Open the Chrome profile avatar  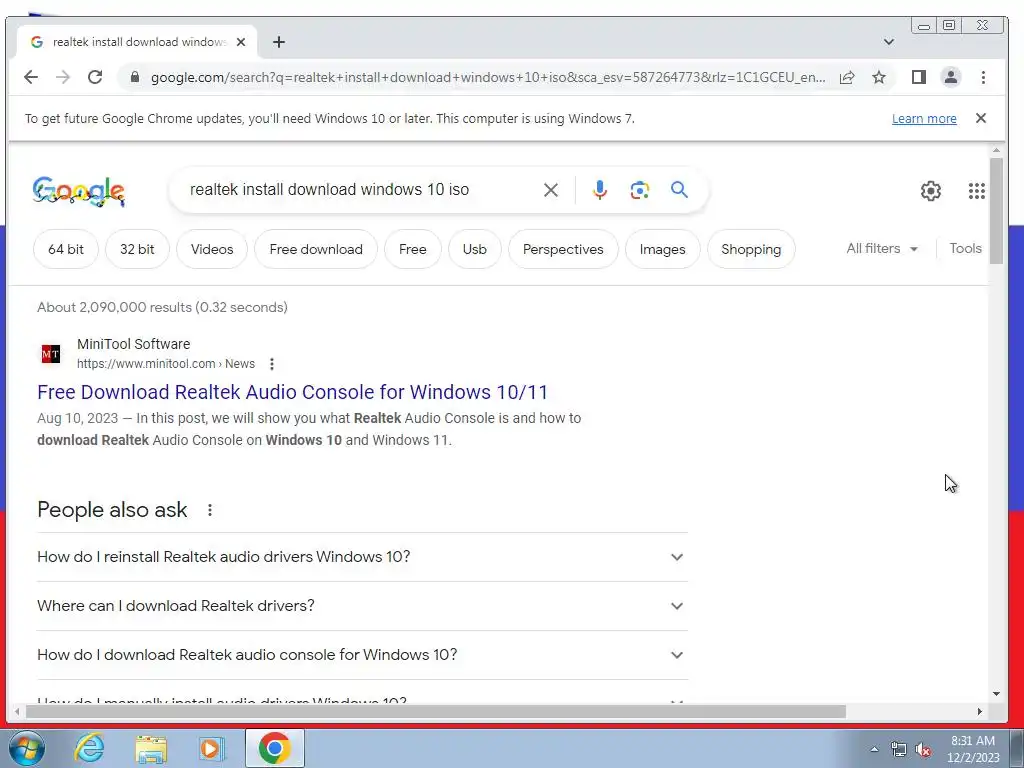tap(951, 77)
